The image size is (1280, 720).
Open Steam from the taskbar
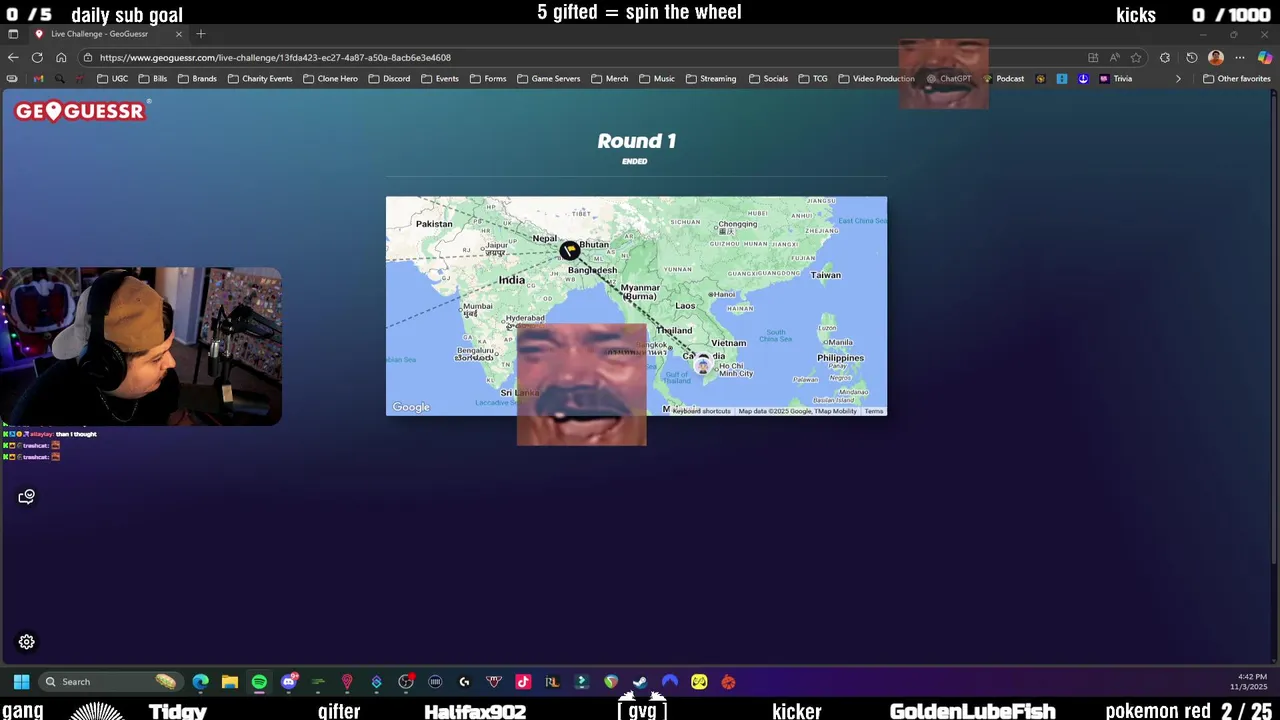[640, 682]
